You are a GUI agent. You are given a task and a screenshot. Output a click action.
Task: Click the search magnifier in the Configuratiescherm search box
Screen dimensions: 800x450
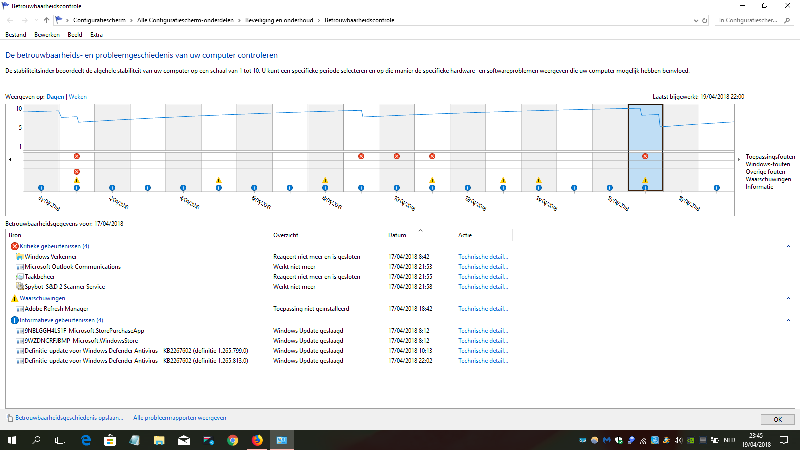(787, 20)
